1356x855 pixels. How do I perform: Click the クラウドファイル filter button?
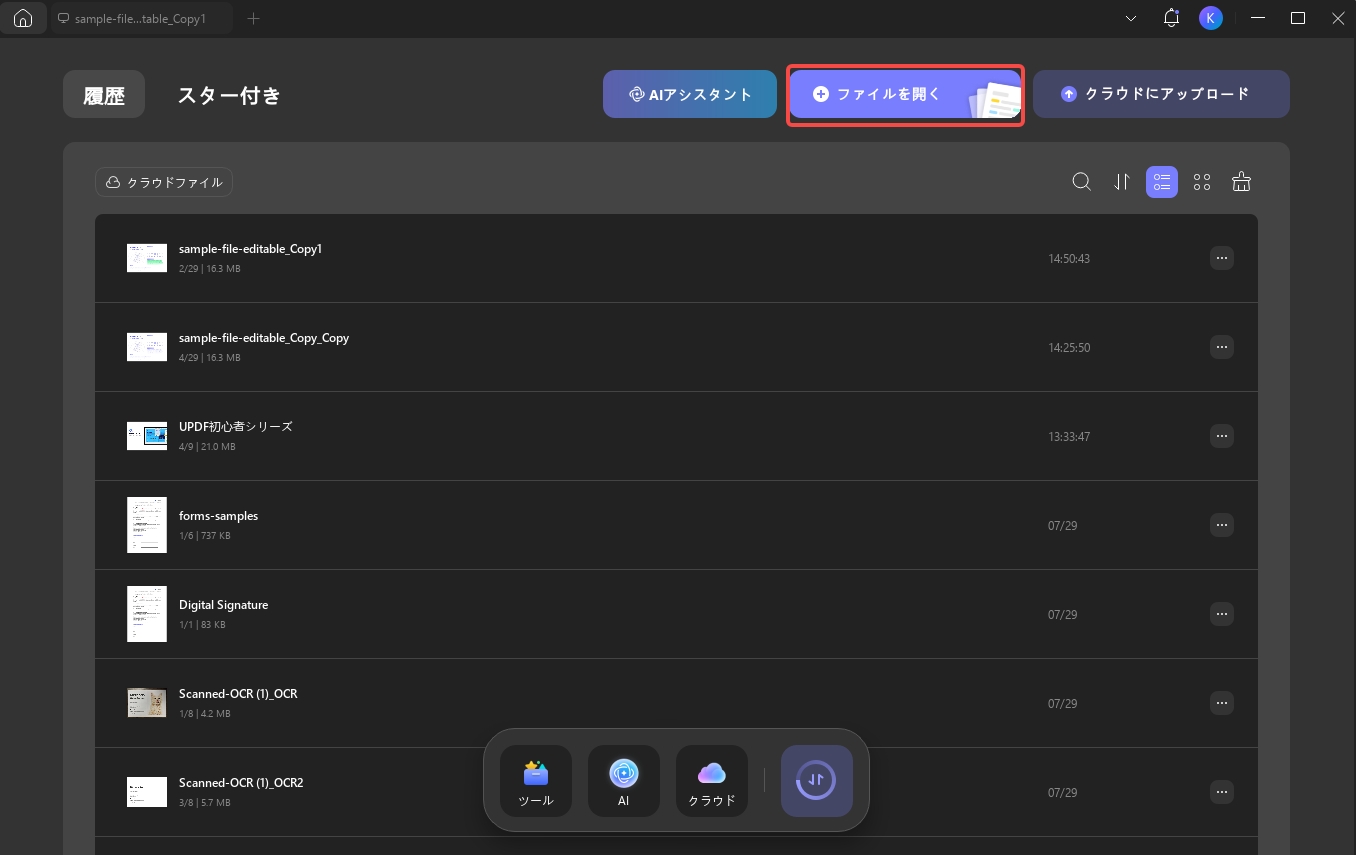coord(164,182)
